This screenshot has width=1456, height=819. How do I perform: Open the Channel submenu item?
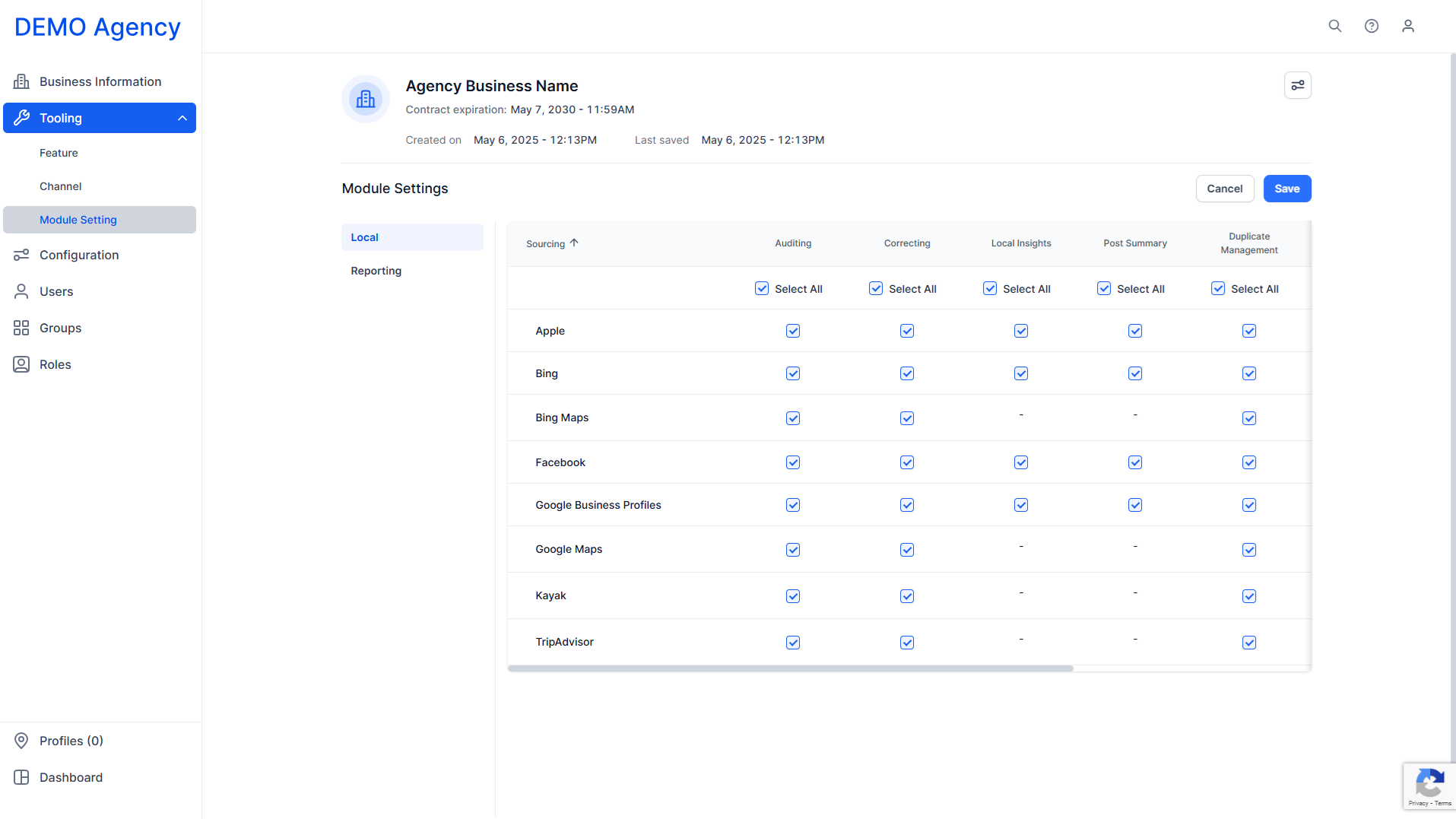tap(60, 186)
